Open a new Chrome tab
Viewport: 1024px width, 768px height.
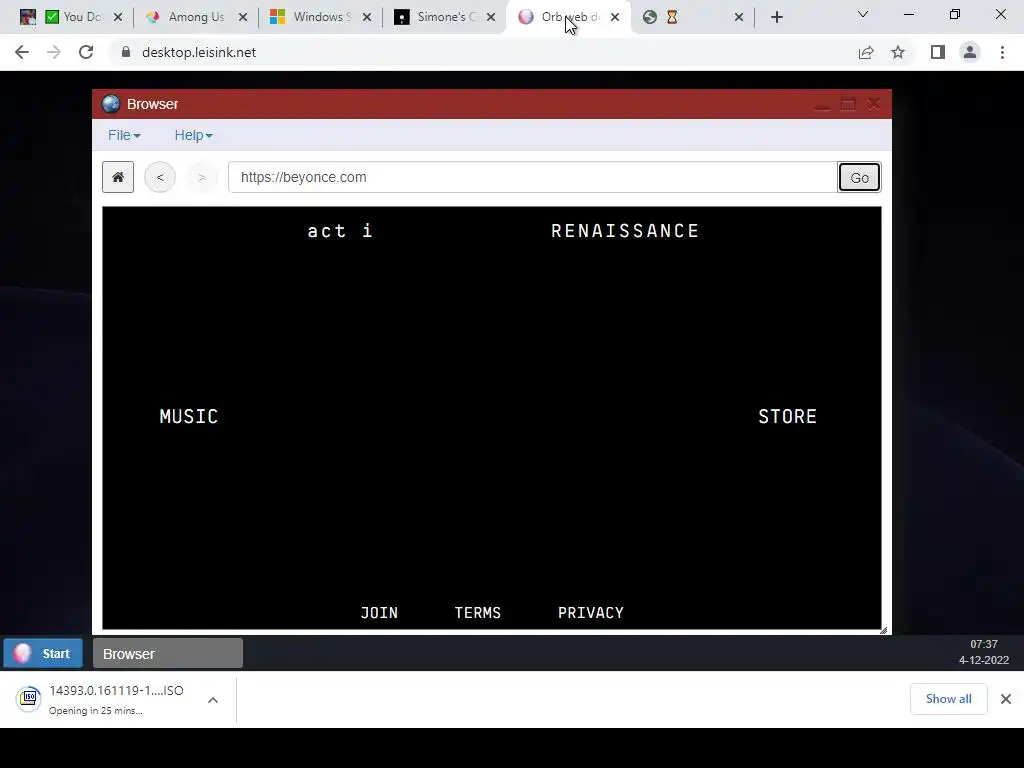(x=776, y=18)
